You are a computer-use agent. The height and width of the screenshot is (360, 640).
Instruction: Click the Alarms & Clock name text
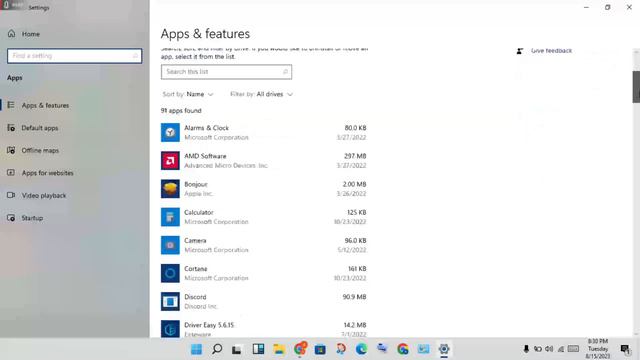point(207,128)
